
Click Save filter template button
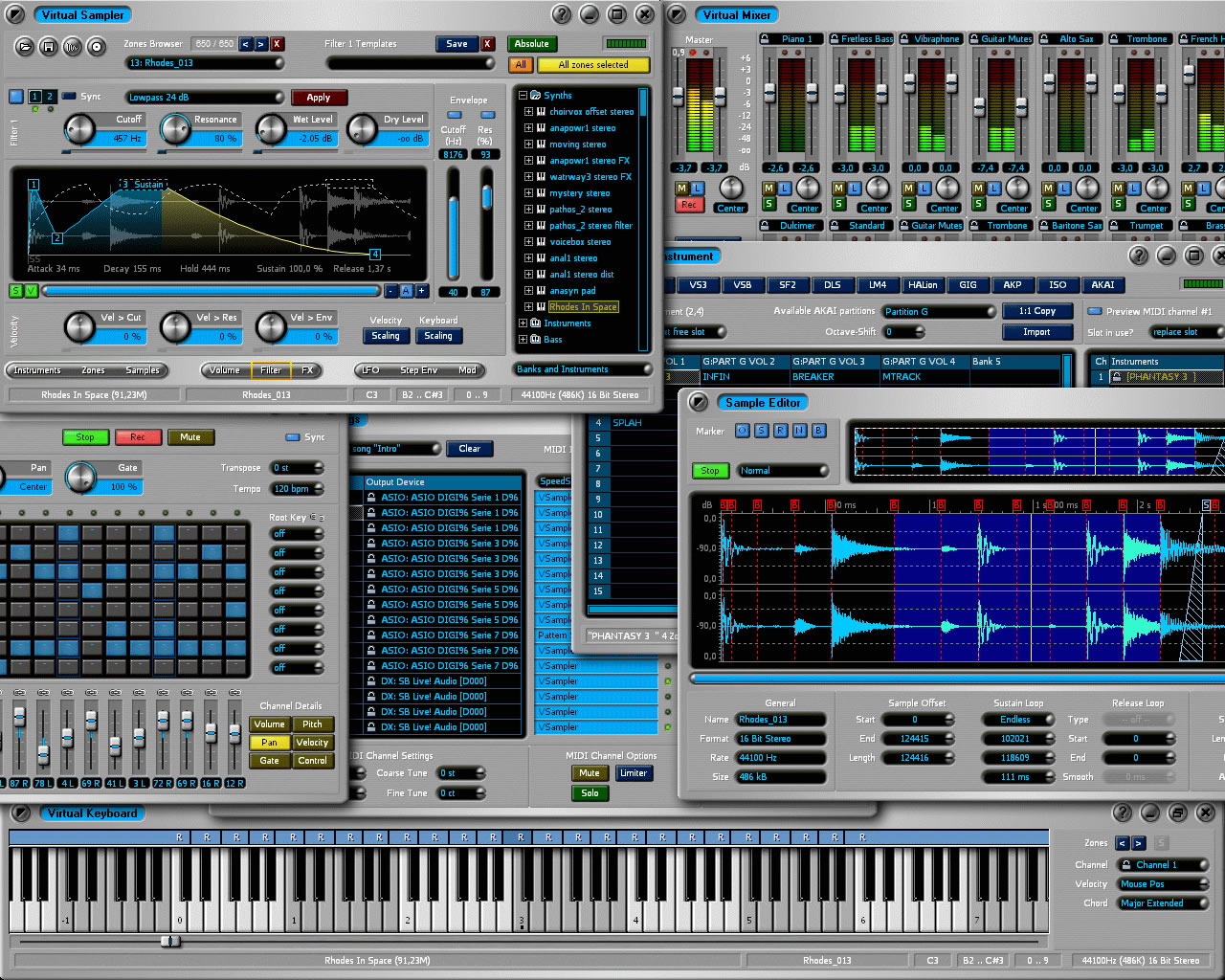coord(457,44)
